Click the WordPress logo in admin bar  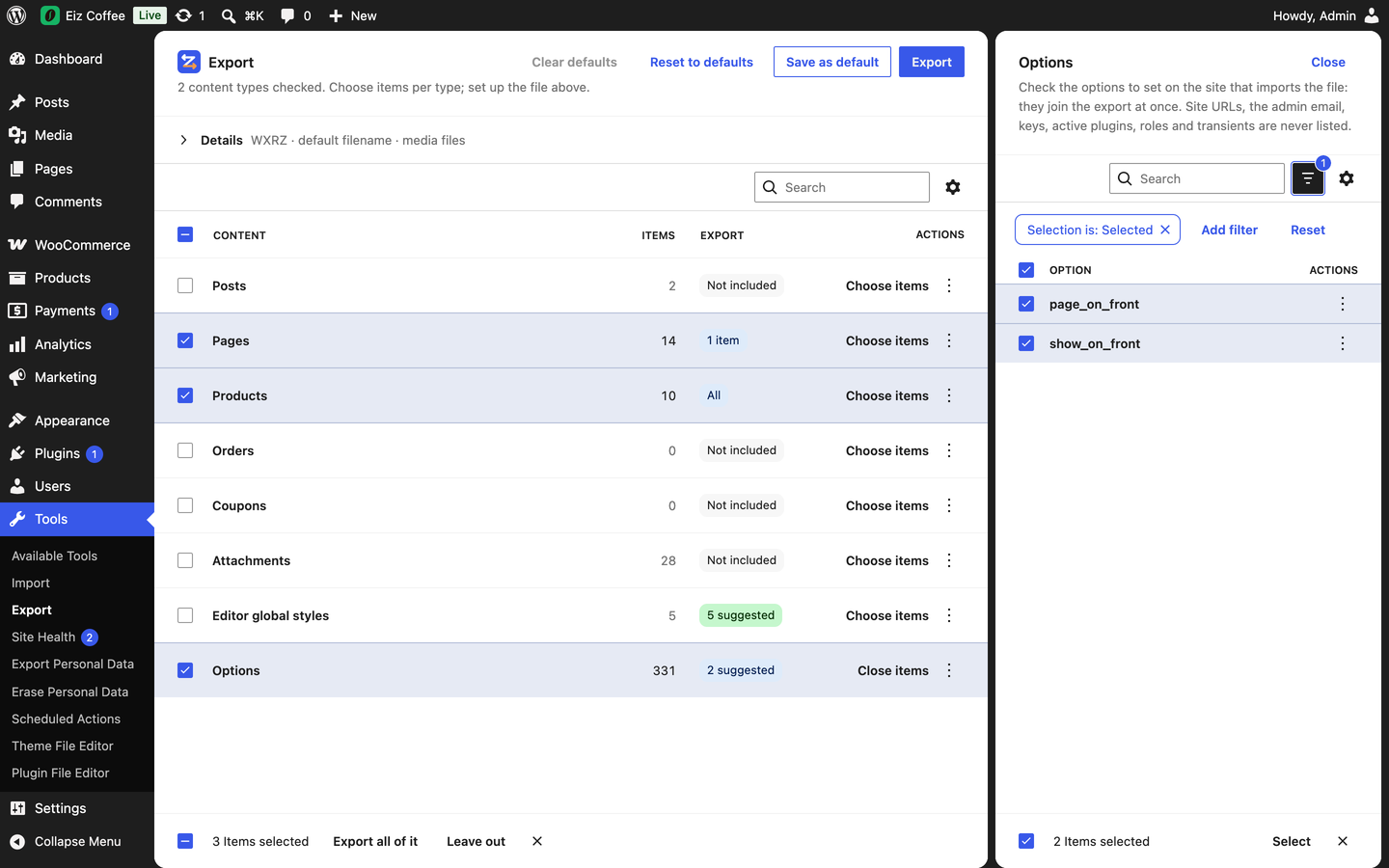(16, 15)
